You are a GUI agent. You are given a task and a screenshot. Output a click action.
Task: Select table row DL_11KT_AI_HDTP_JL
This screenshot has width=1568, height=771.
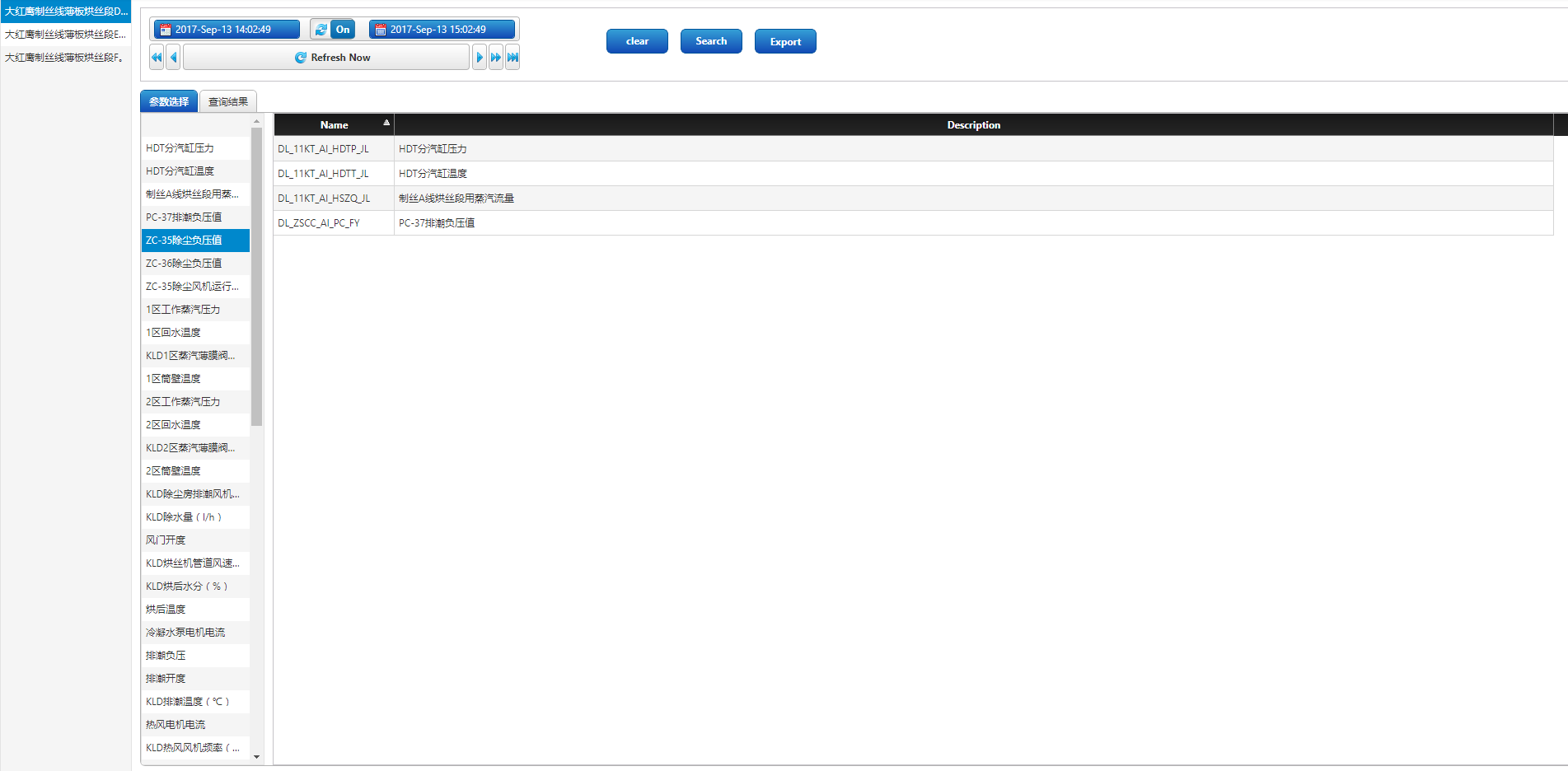pyautogui.click(x=914, y=149)
